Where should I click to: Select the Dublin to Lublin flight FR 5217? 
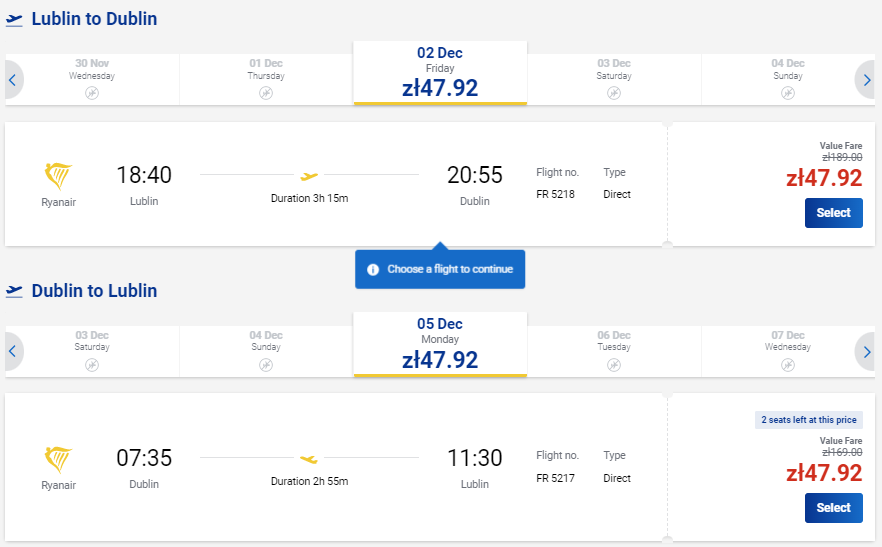[833, 508]
